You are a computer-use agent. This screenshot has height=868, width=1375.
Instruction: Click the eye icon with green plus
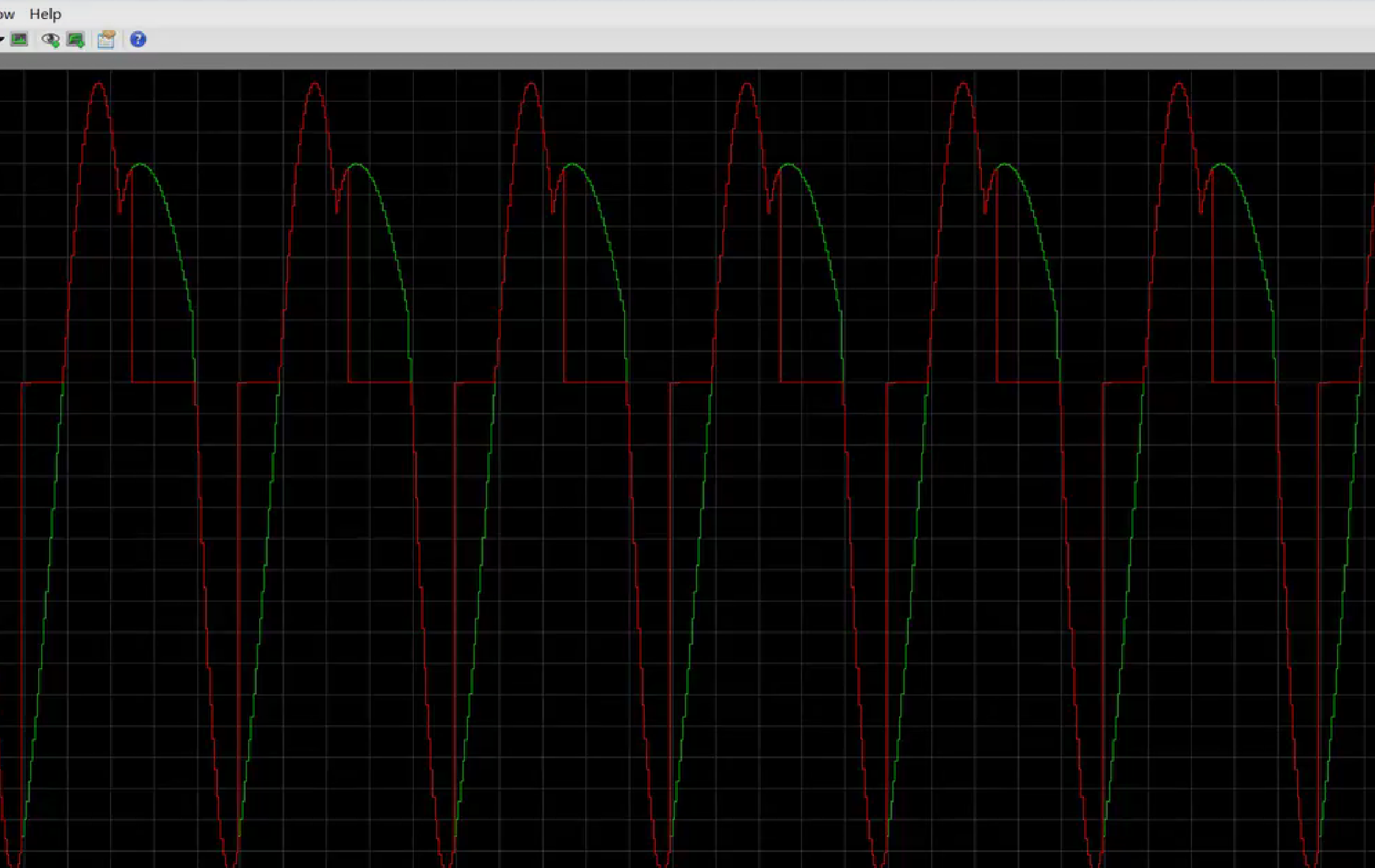pos(50,40)
